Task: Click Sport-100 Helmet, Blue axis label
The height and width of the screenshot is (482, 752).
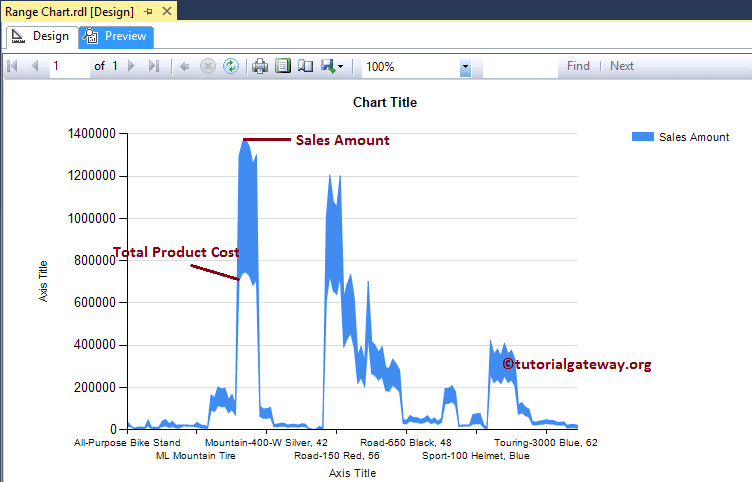Action: click(x=476, y=456)
